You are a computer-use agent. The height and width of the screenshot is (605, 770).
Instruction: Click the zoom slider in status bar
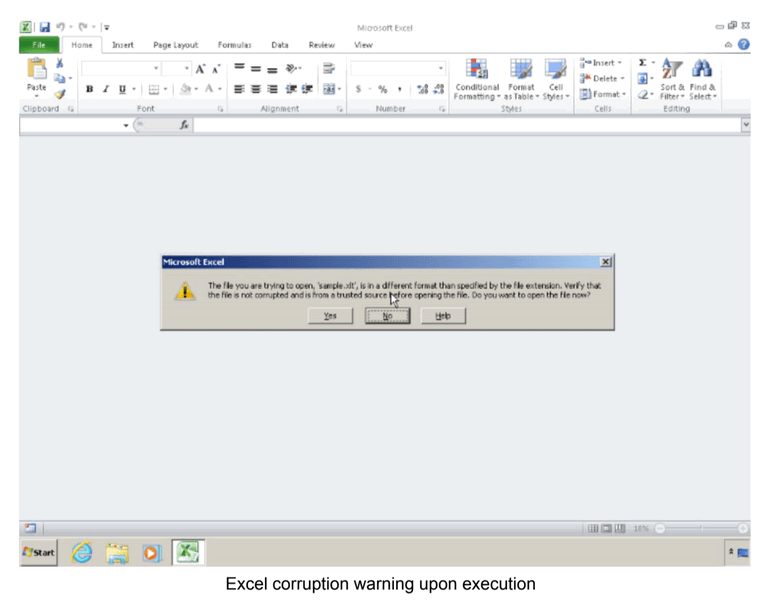click(x=701, y=528)
